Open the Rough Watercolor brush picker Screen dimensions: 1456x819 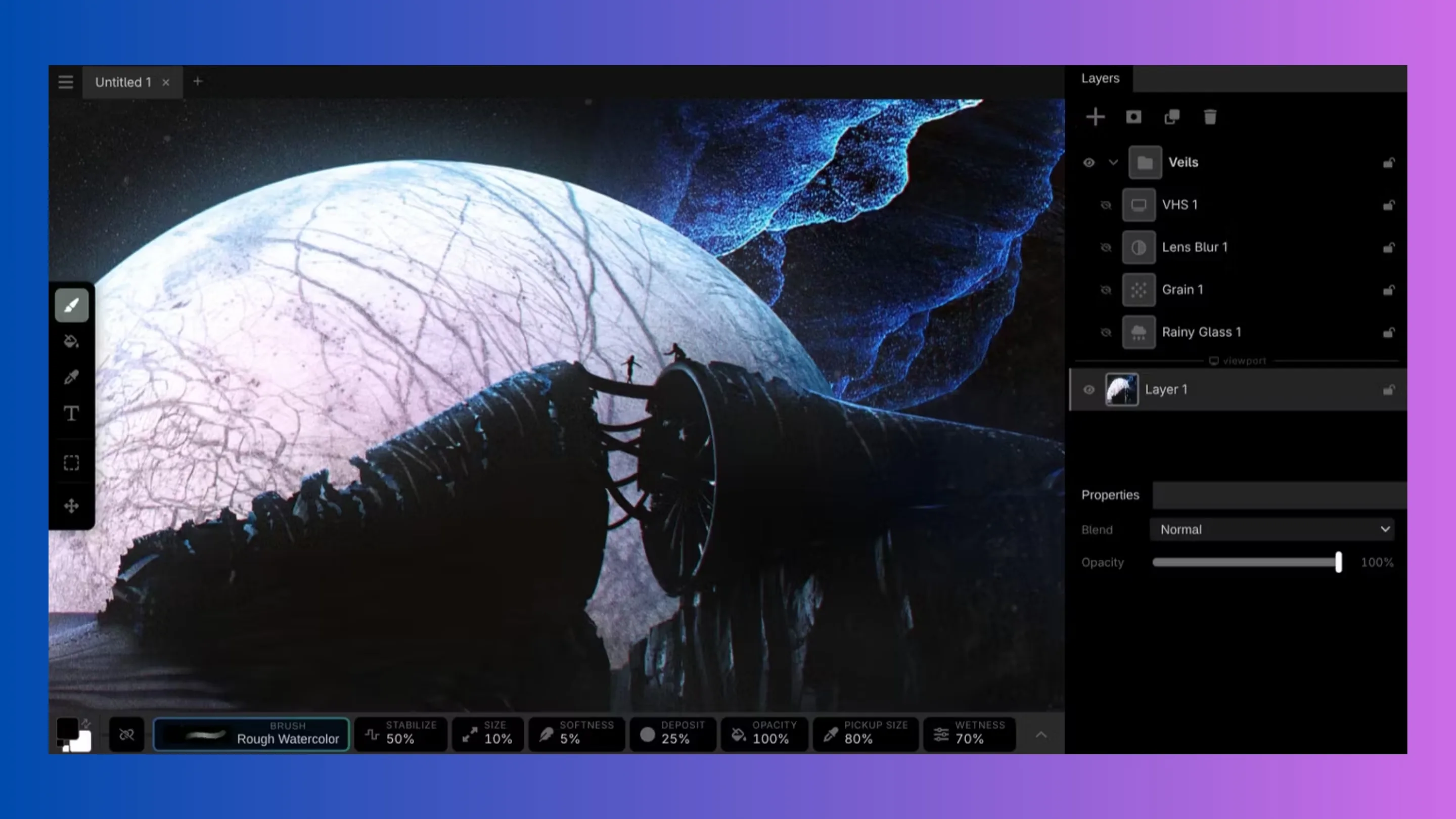point(252,735)
